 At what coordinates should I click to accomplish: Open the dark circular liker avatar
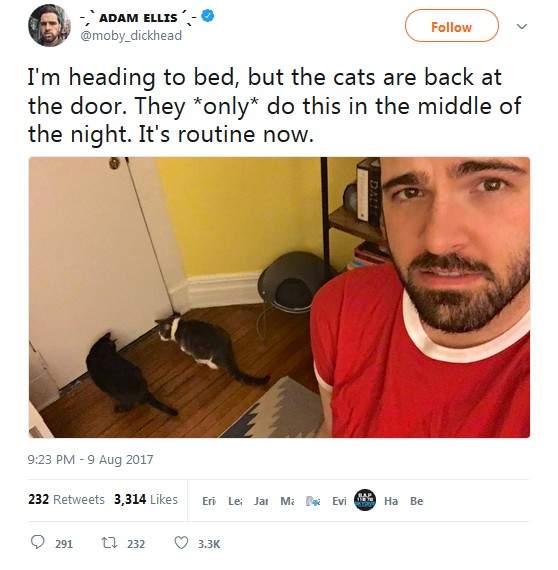click(365, 500)
